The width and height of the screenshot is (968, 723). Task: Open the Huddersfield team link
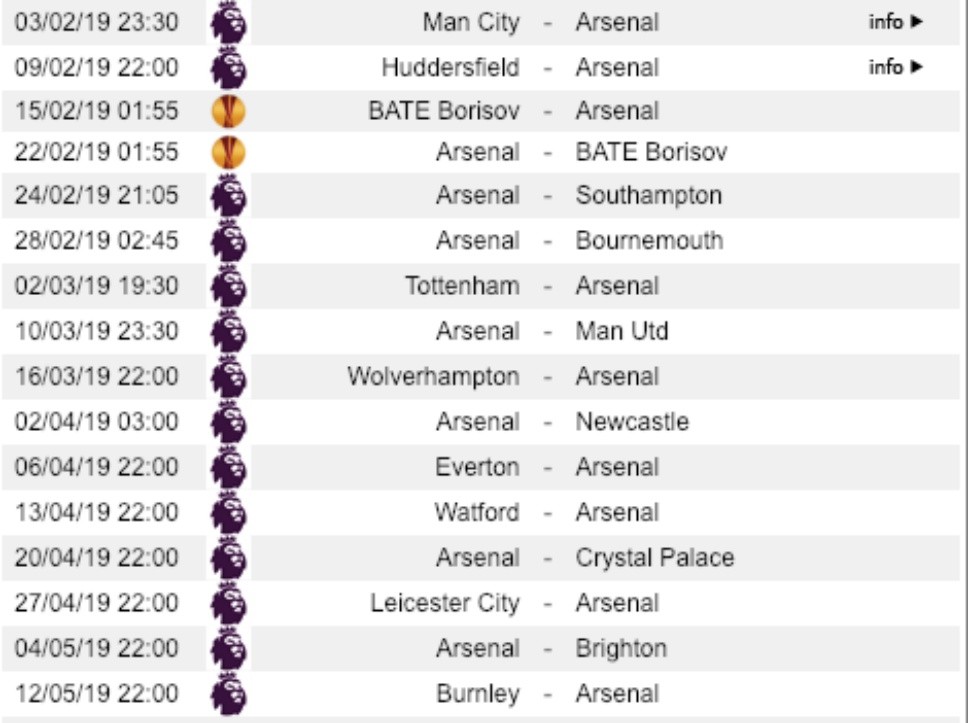coord(450,68)
